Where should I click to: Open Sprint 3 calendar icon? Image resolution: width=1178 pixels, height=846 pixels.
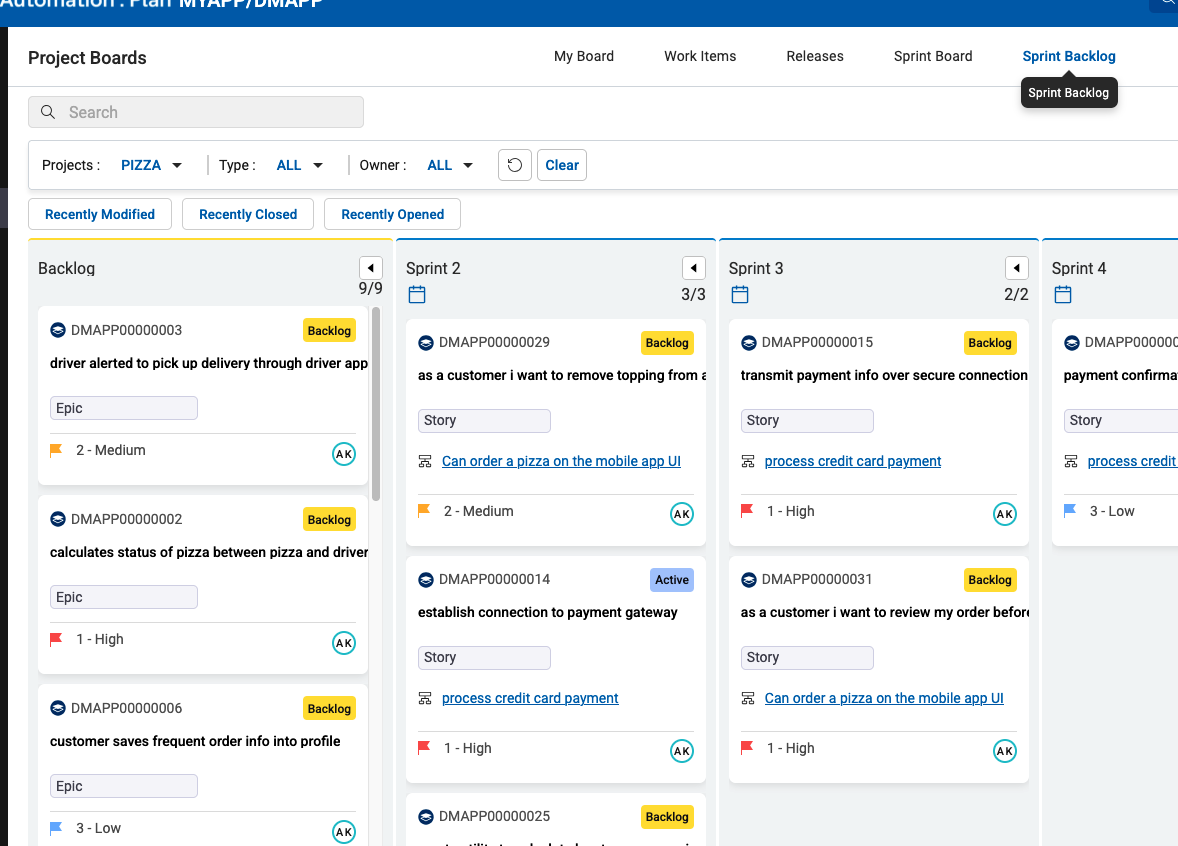pos(740,295)
